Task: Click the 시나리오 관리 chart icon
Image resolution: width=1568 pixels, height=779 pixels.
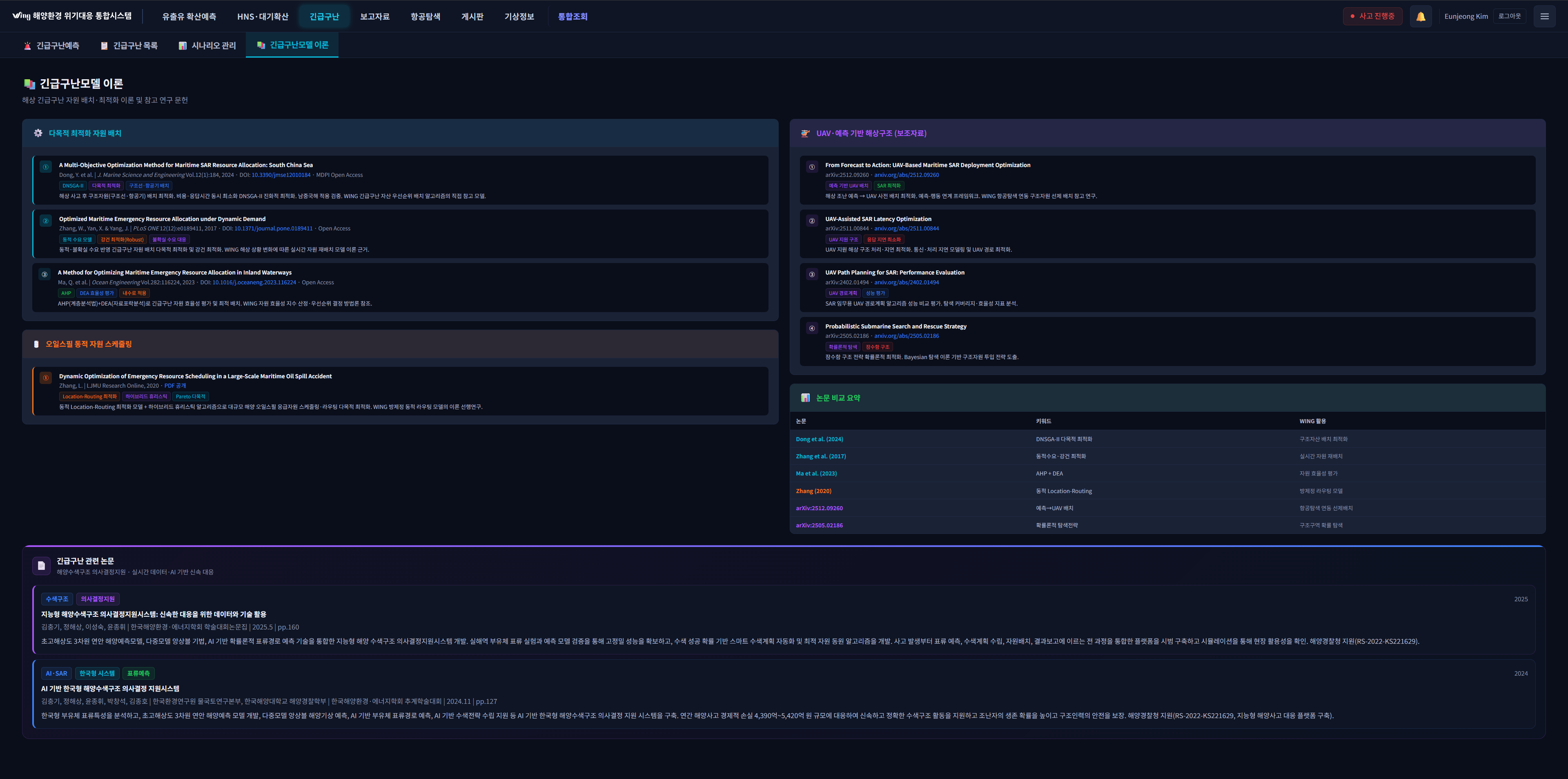Action: (183, 46)
